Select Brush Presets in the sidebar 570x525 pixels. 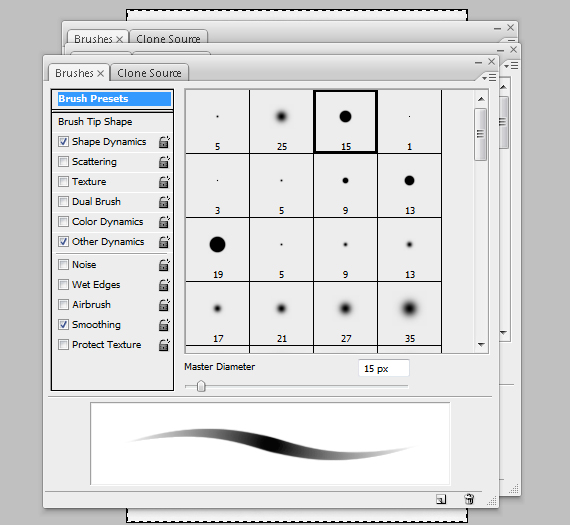tap(114, 99)
